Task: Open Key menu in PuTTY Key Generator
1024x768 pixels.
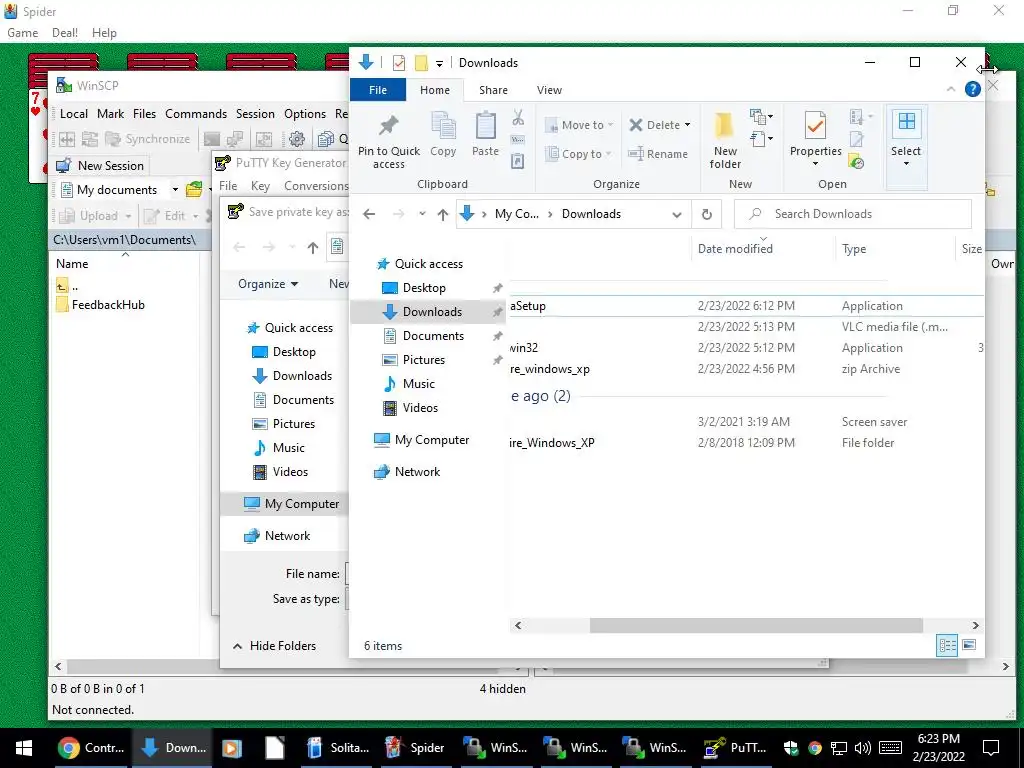Action: click(x=260, y=186)
